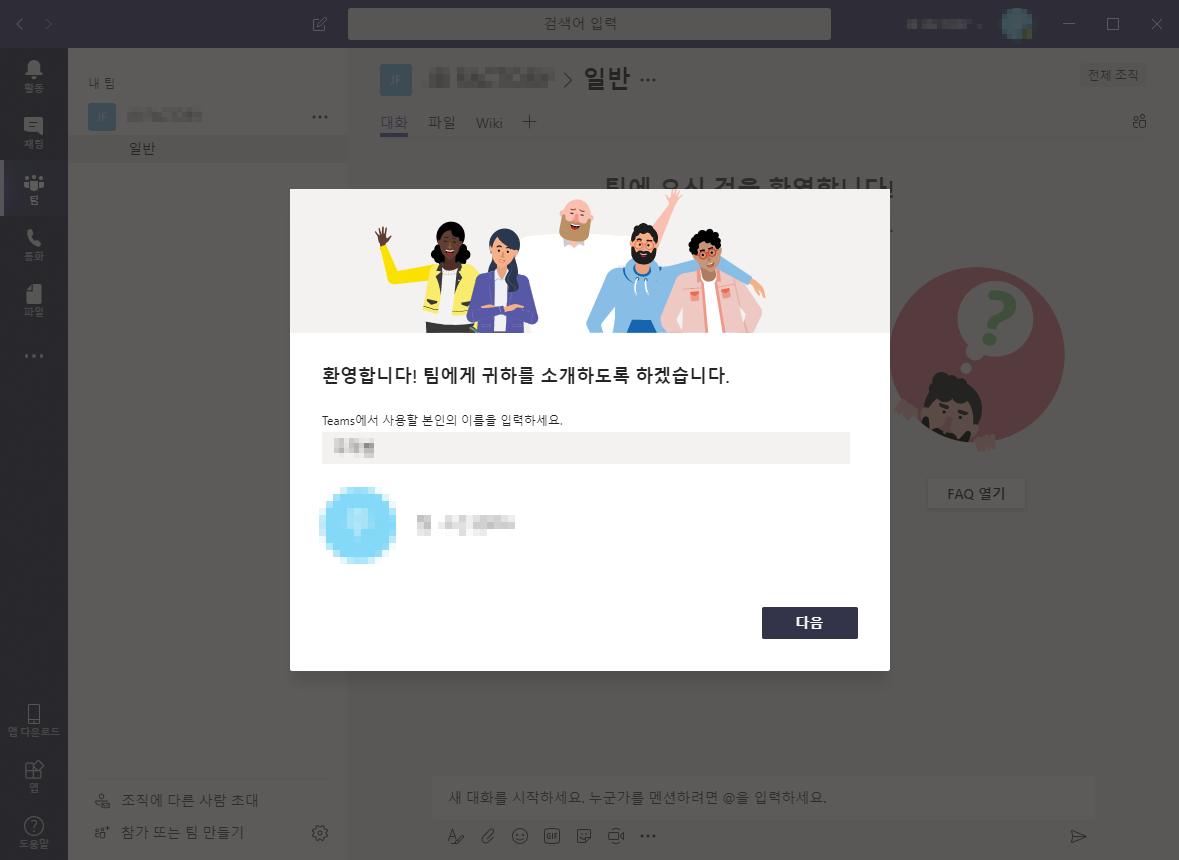Open team management gear icon
Viewport: 1179px width, 860px height.
[x=320, y=833]
